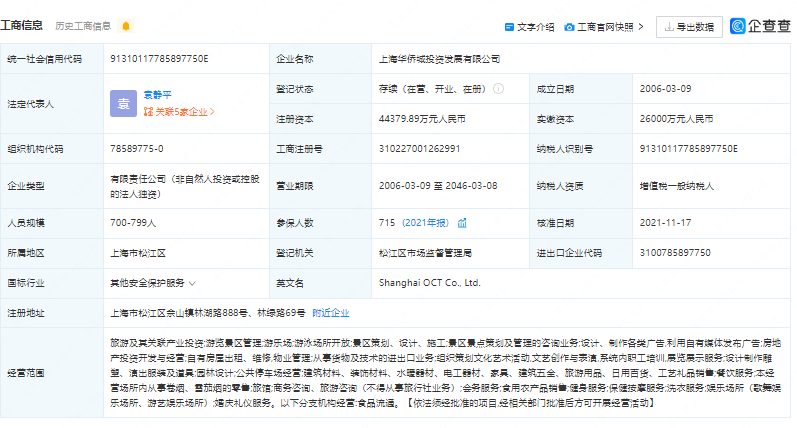Click business term 2006-03-09 至 2046-03-08
Viewport: 797px width, 428px height.
(438, 186)
